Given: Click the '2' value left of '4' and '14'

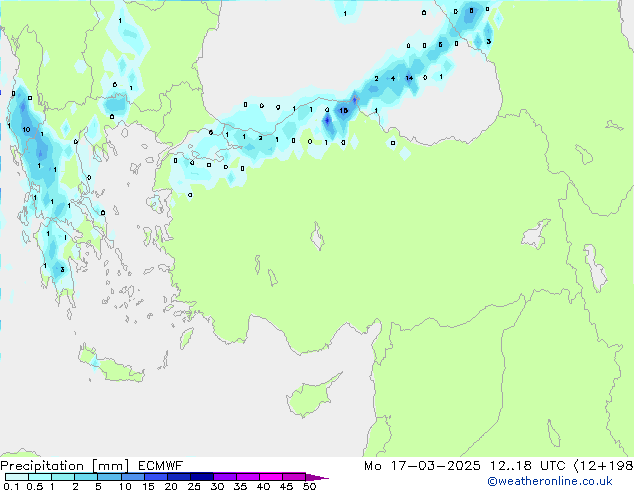Looking at the screenshot, I should (x=376, y=78).
